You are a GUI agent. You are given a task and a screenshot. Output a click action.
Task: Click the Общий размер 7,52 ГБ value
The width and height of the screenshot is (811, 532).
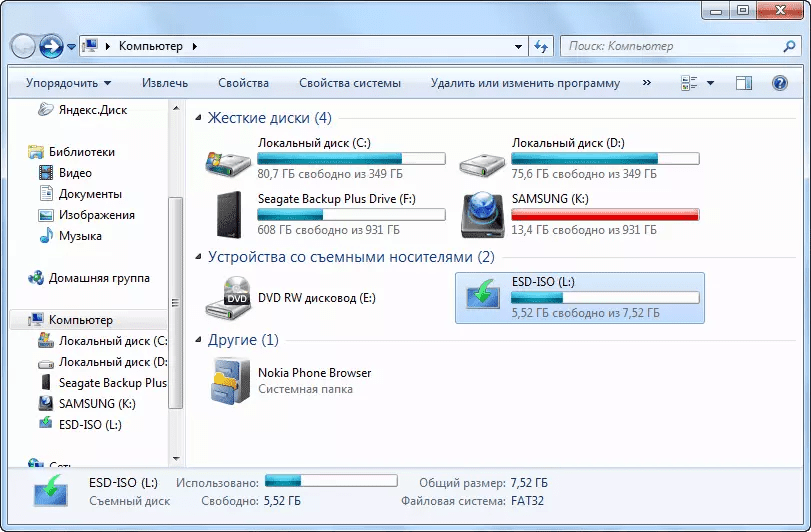click(529, 483)
